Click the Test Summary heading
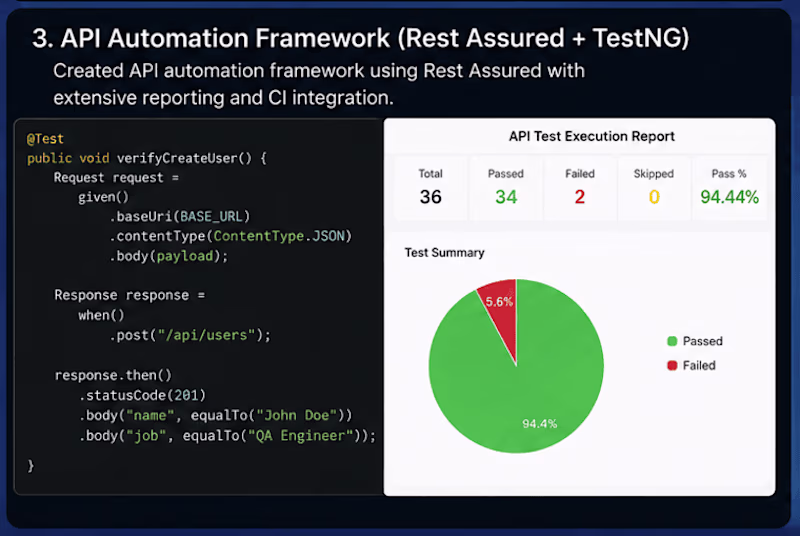The height and width of the screenshot is (536, 800). pyautogui.click(x=444, y=252)
